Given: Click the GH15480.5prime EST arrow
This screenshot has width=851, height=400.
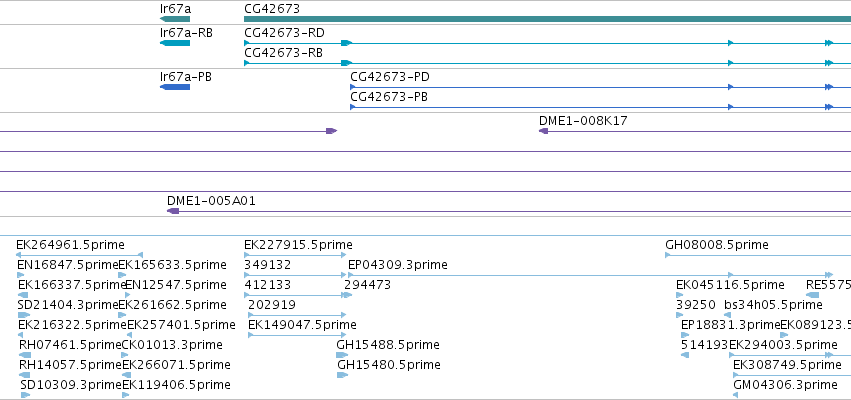Looking at the screenshot, I should point(342,375).
